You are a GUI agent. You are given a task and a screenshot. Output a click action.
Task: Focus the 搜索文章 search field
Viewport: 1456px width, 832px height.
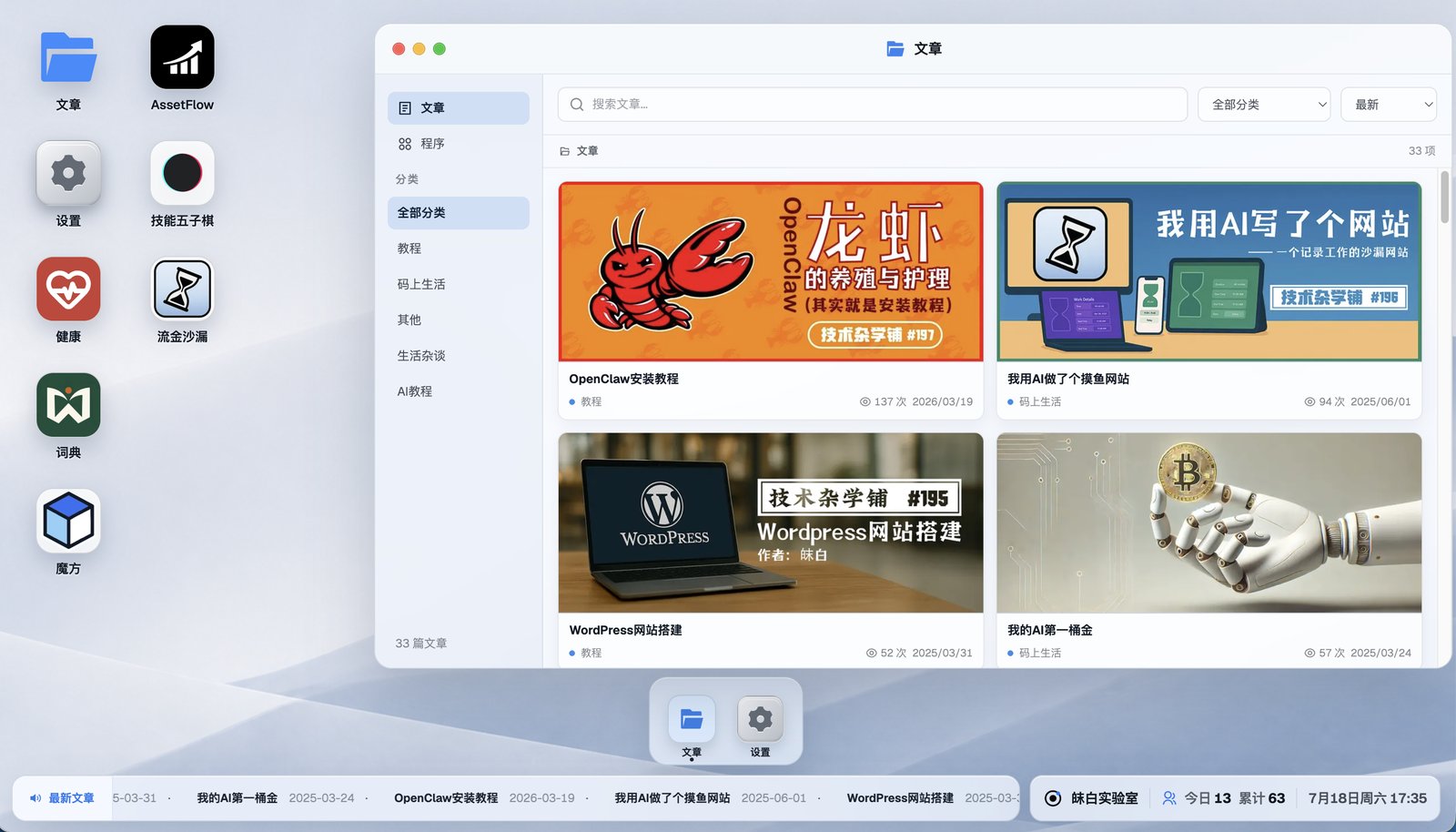click(873, 105)
